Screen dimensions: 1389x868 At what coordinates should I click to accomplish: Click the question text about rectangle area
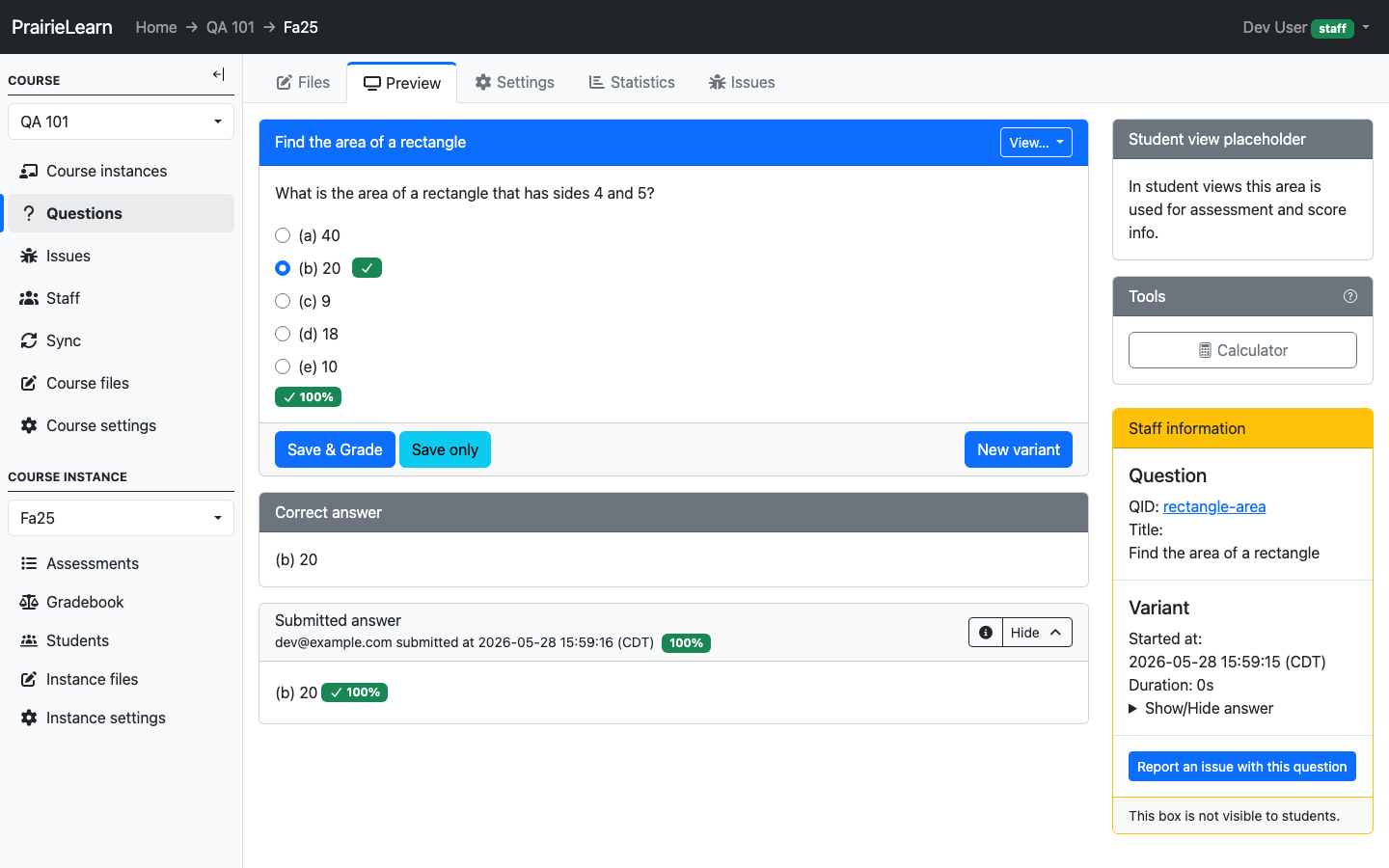[465, 193]
